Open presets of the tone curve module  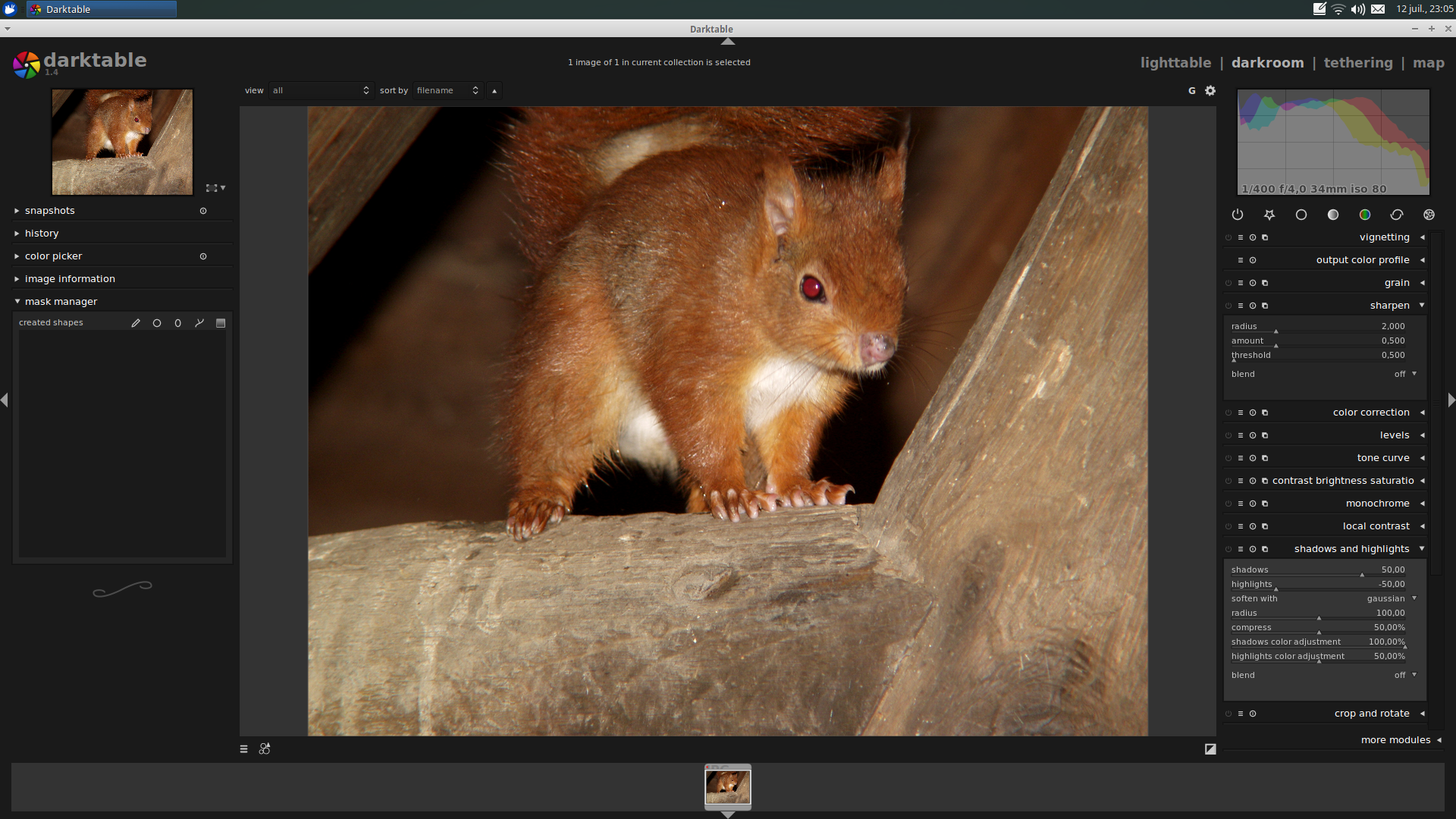click(1241, 458)
